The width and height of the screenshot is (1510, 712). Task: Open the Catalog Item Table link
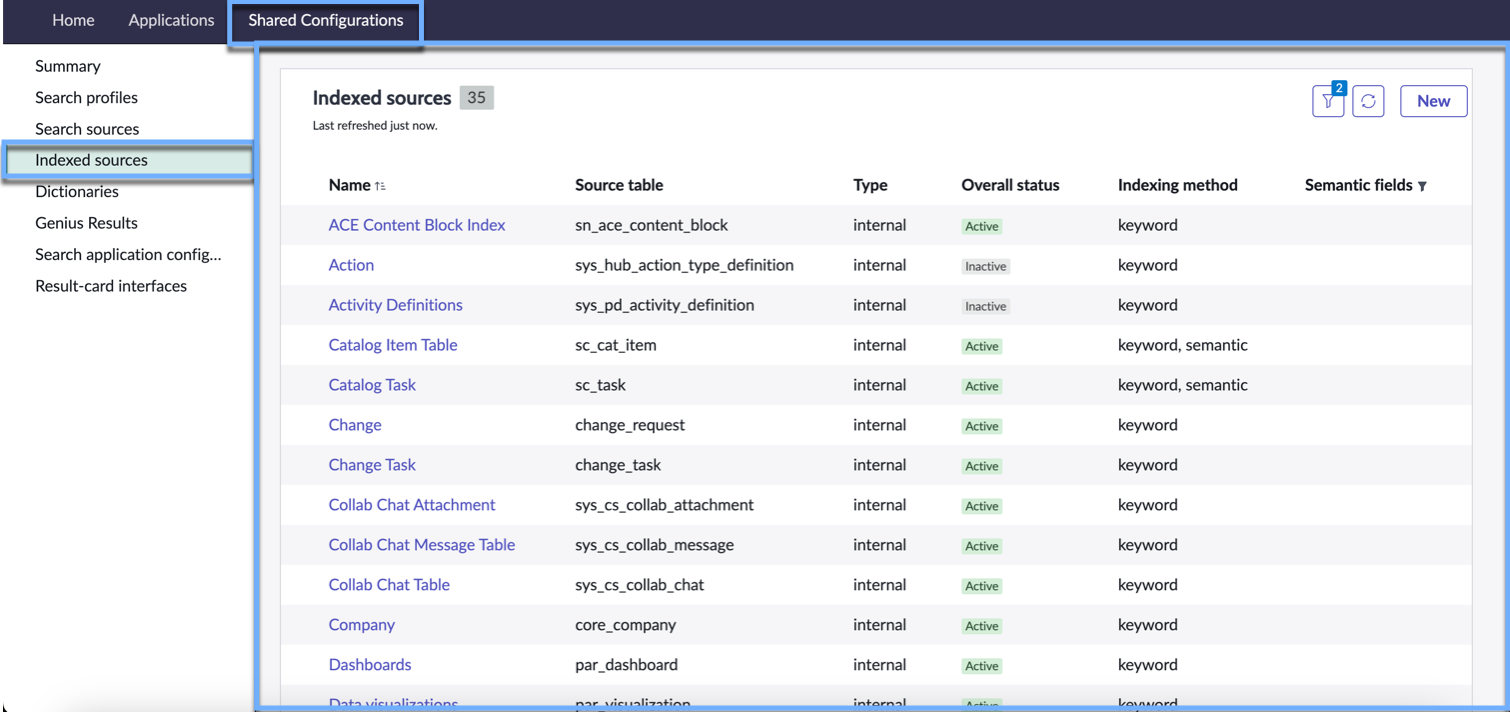[x=393, y=345]
